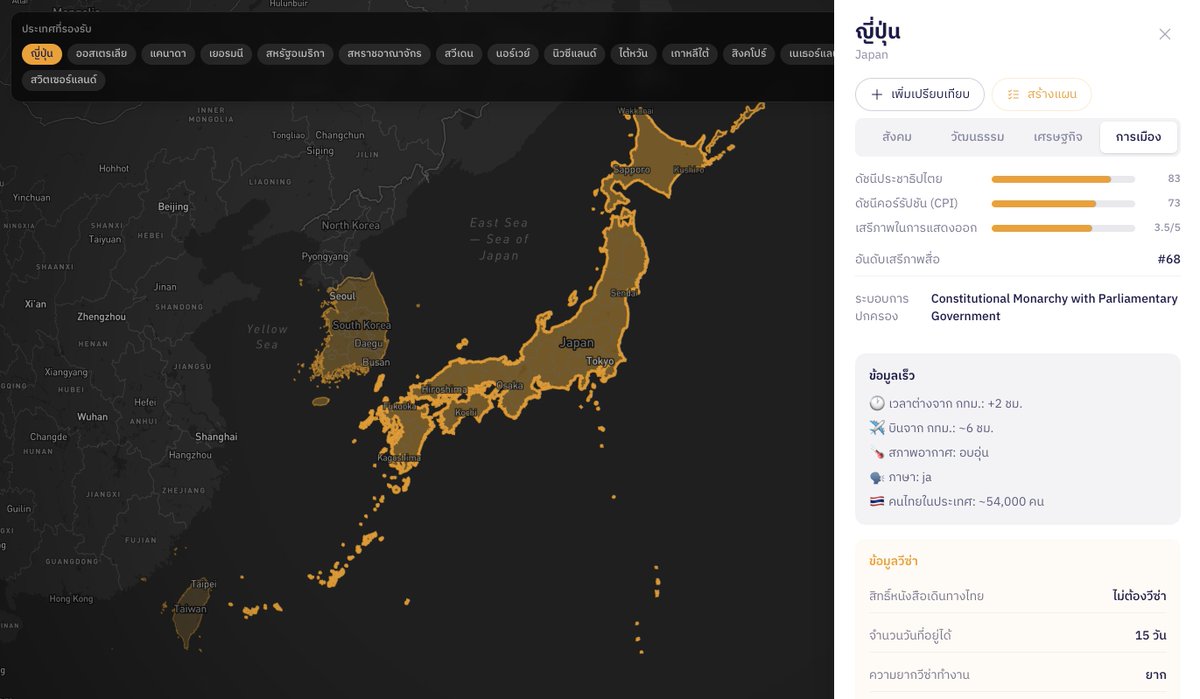This screenshot has width=1200, height=699.
Task: Click the Constitutional Monarchy government text
Action: point(1054,307)
